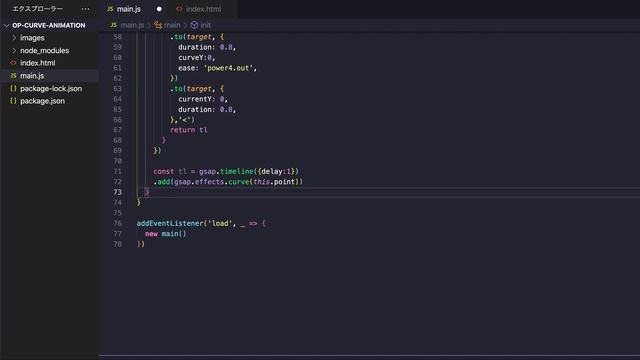Click the braces icon beside package-lock.json
This screenshot has width=640, height=360.
pos(13,88)
